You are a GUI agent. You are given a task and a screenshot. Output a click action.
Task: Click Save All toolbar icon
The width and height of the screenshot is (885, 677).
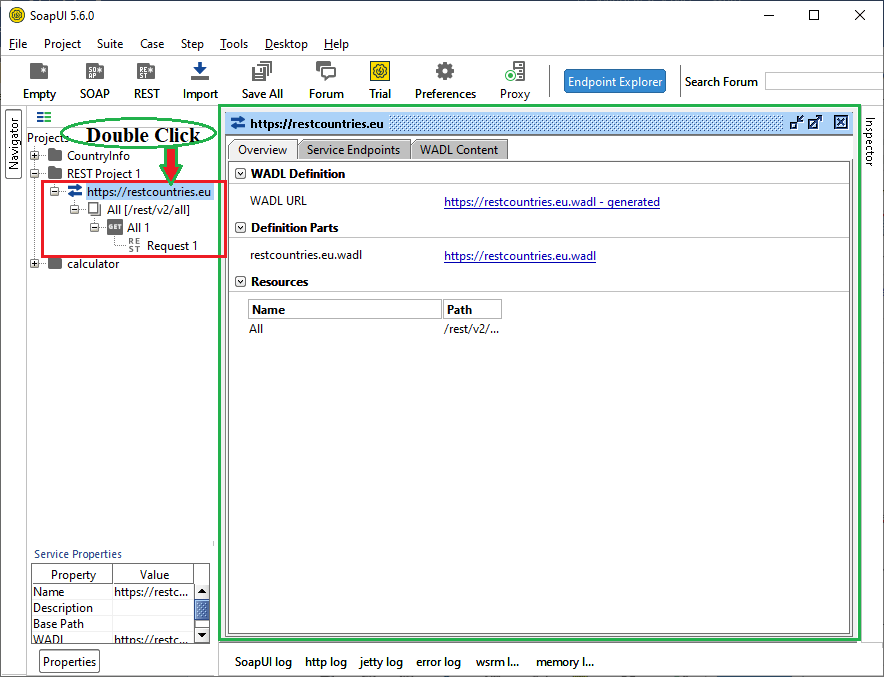[262, 72]
